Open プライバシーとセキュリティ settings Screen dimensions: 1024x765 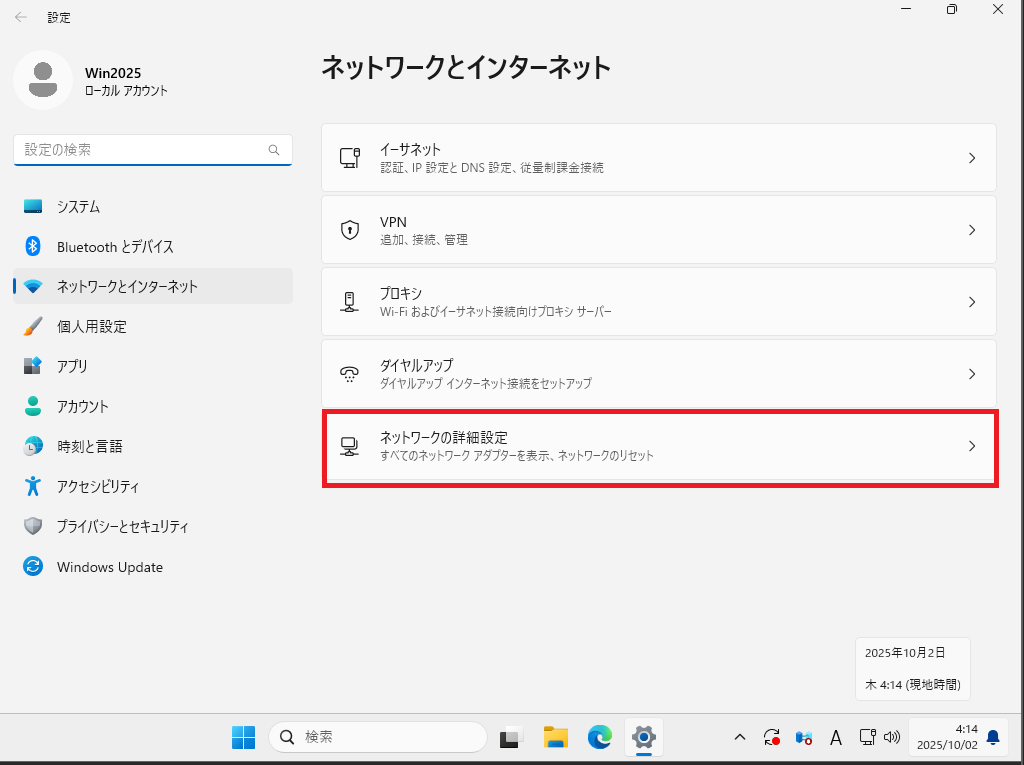coord(122,527)
